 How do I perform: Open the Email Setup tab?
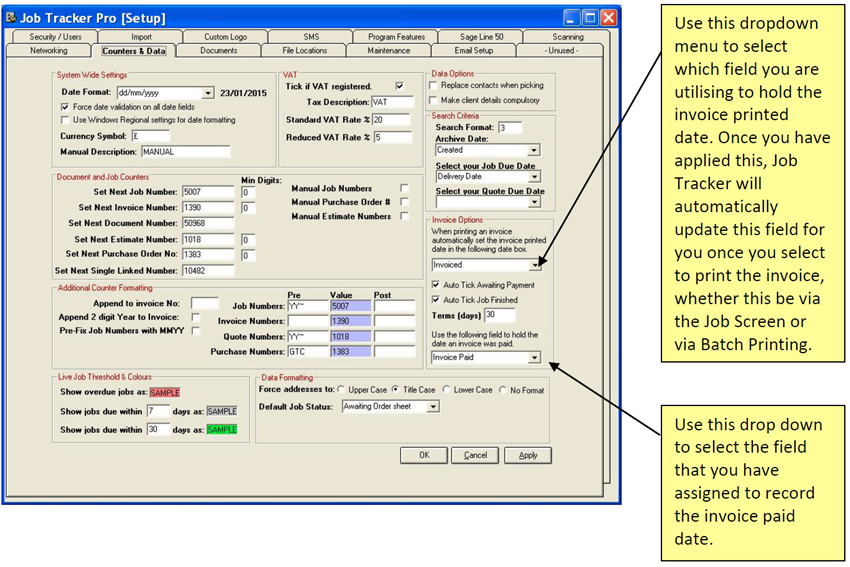point(474,50)
